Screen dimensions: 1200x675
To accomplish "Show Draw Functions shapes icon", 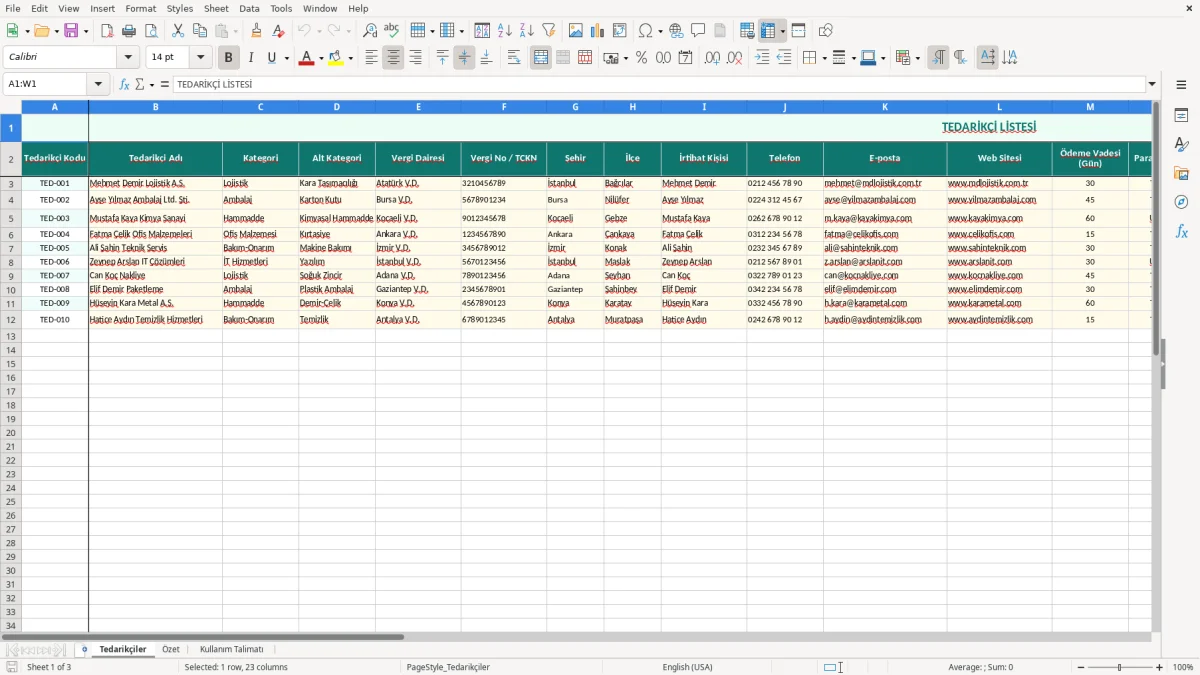I will click(x=825, y=31).
